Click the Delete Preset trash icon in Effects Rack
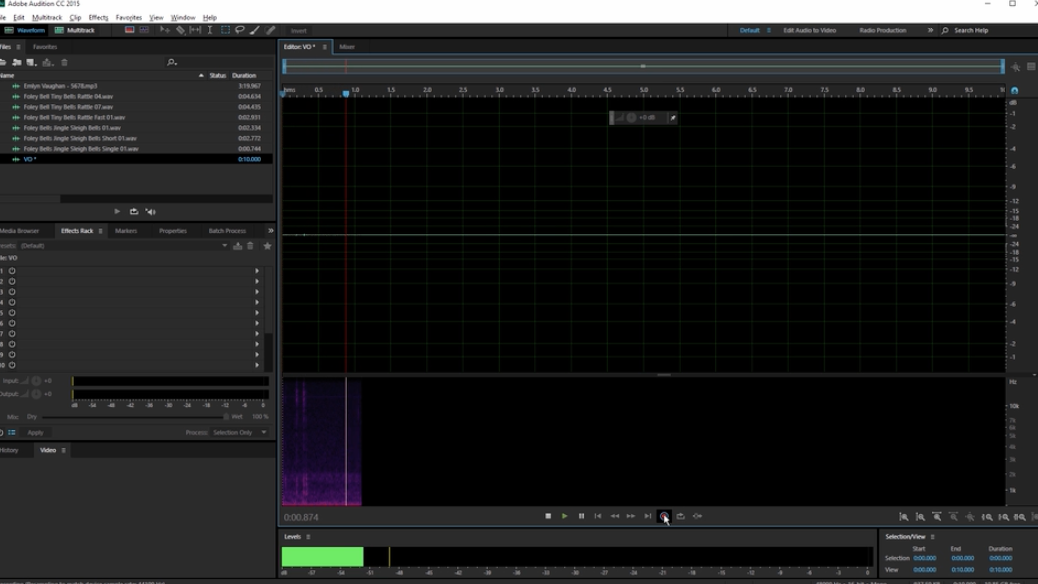Viewport: 1038px width, 584px height. point(251,245)
